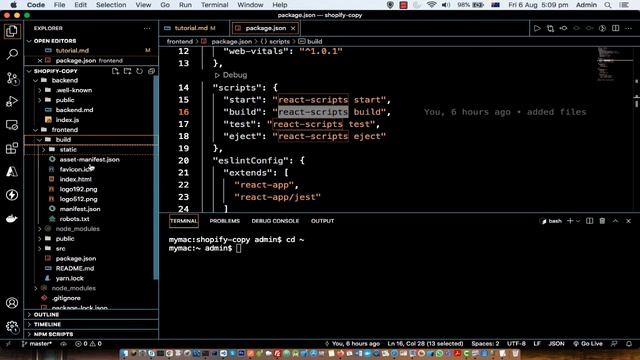Kill the terminal with trash icon

coord(602,221)
